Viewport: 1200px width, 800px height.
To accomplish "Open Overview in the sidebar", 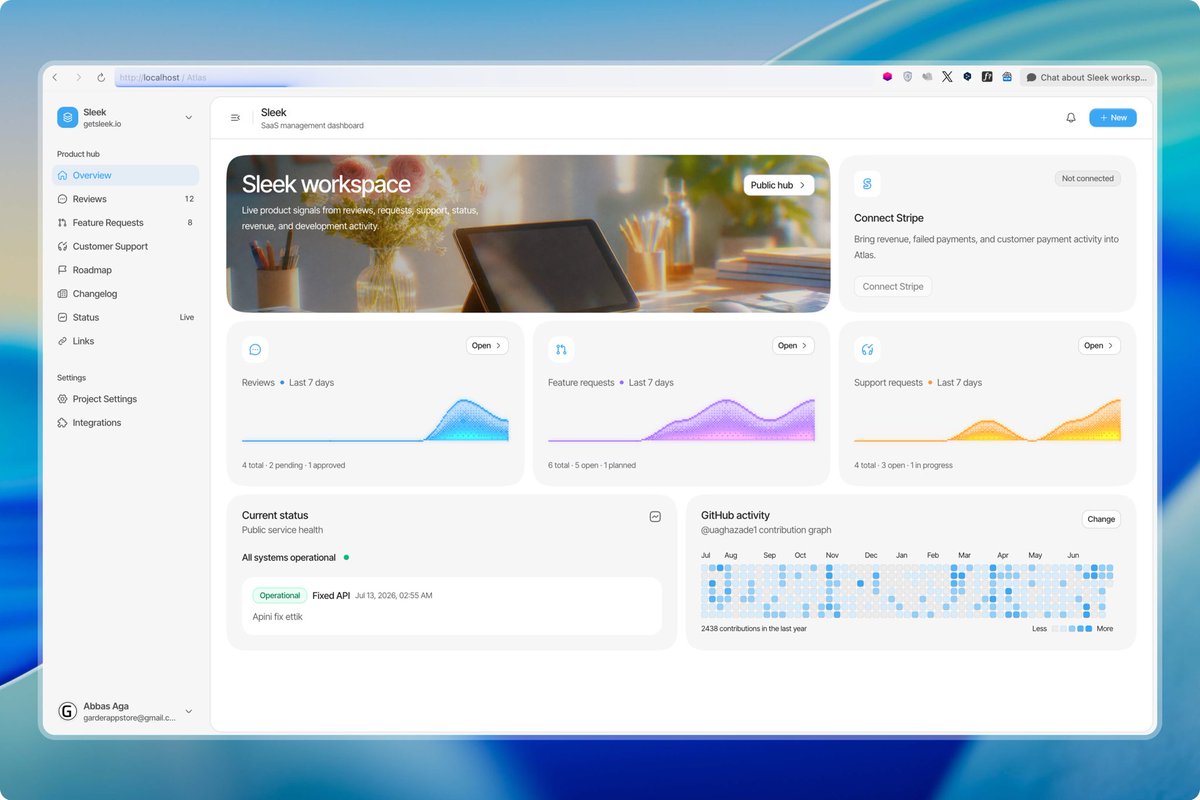I will click(126, 175).
